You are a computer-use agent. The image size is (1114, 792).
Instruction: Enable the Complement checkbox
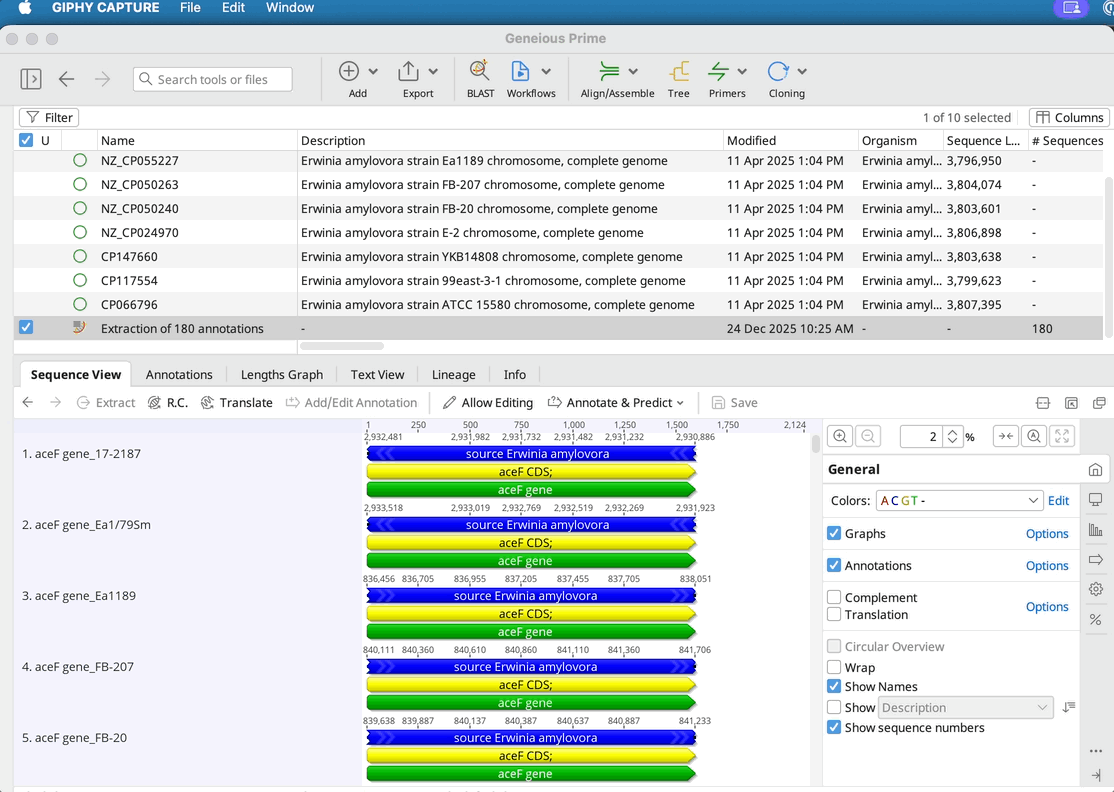coord(834,597)
